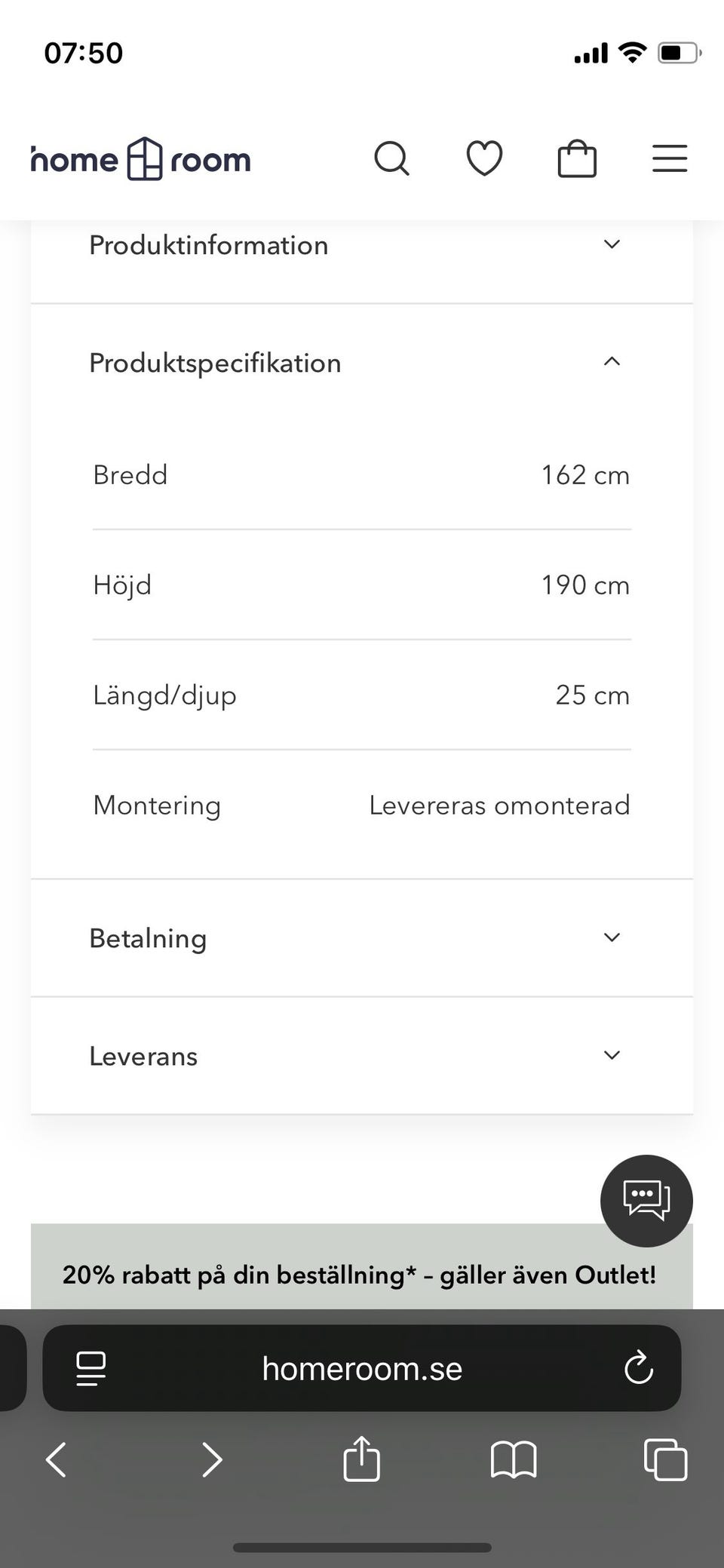Expand the Produktinformation section

point(362,245)
